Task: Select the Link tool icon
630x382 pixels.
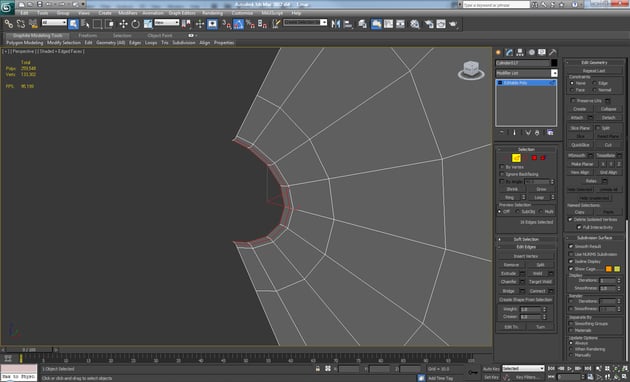Action: coord(8,24)
